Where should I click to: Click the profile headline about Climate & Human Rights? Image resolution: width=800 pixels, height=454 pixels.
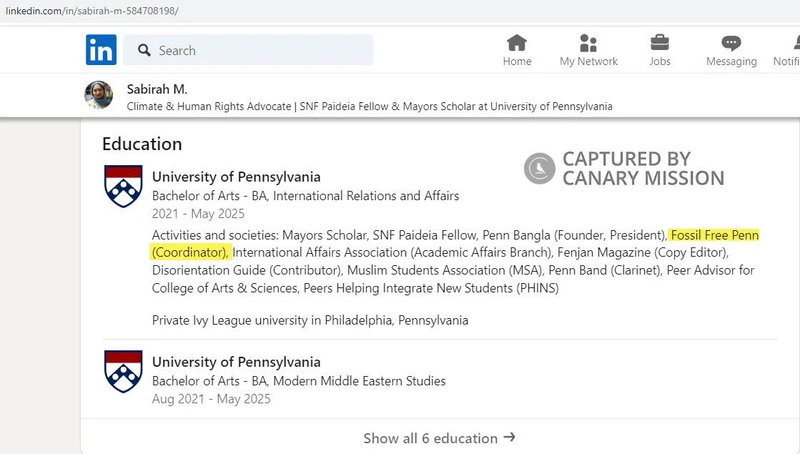pos(369,106)
